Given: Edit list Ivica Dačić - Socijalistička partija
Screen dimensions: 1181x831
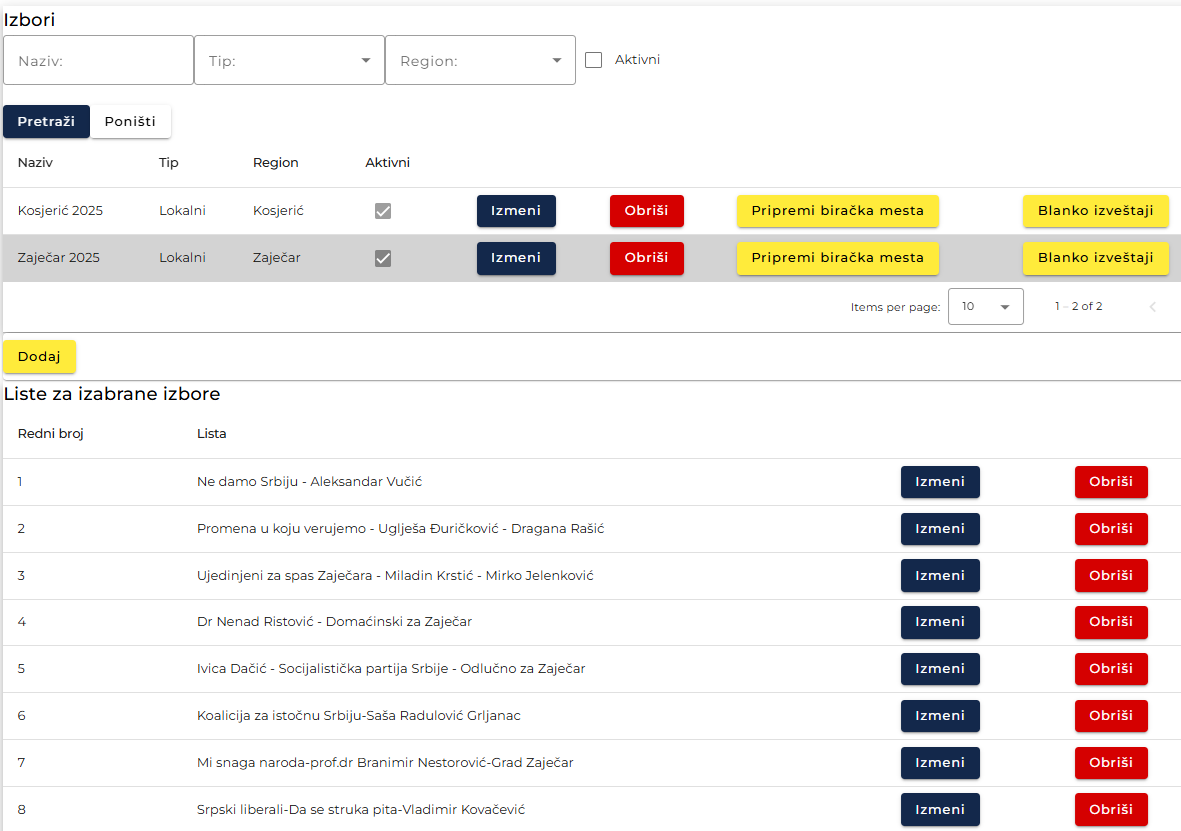Looking at the screenshot, I should [940, 669].
